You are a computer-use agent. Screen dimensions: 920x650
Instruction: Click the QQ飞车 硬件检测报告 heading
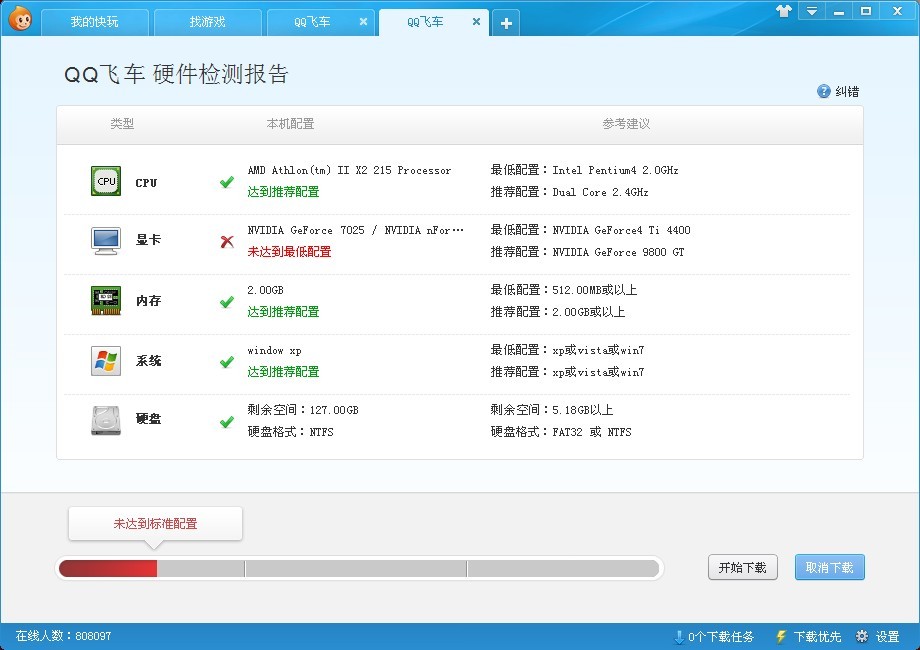(x=176, y=75)
